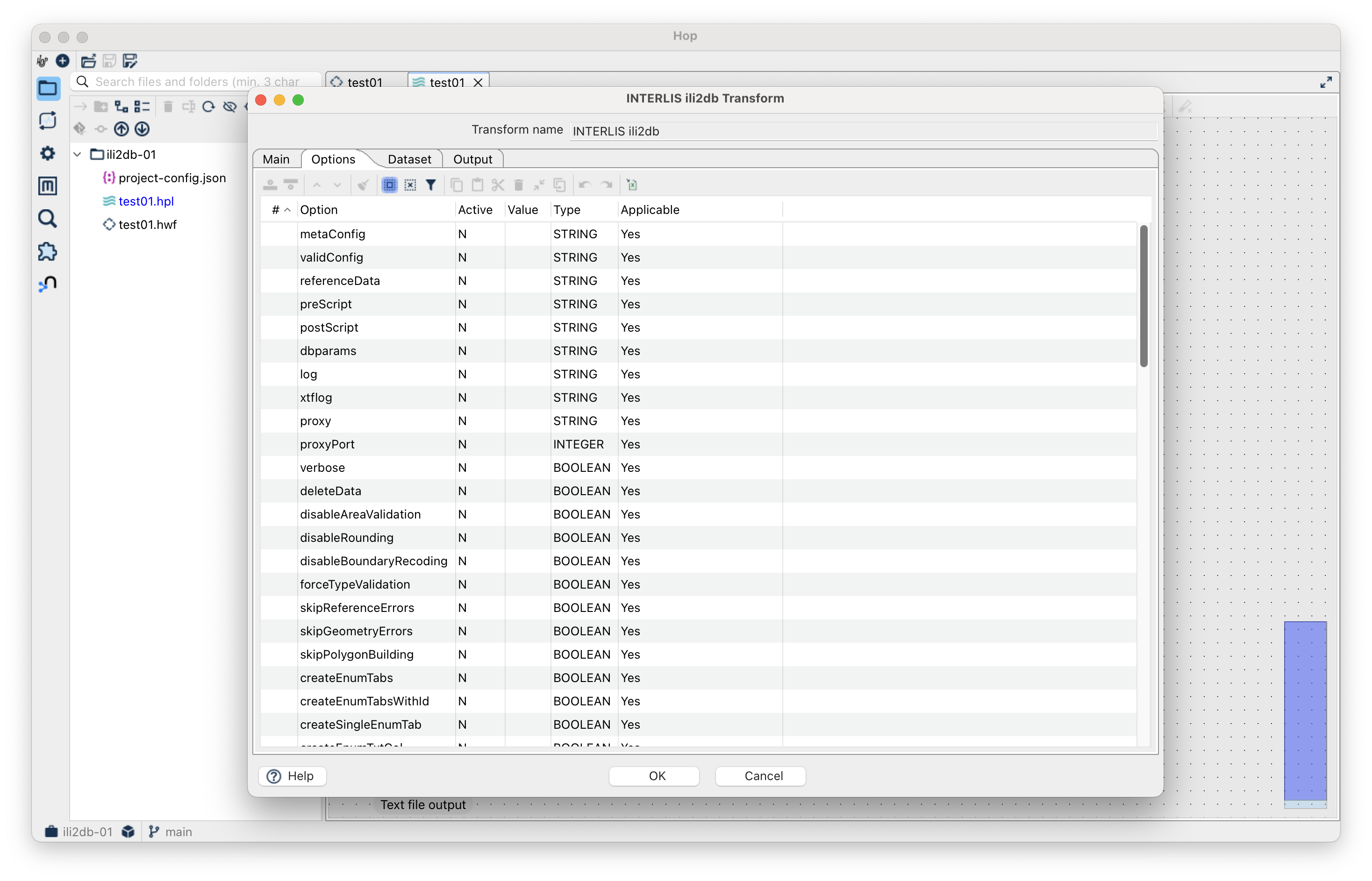Click the insert row after icon
Image resolution: width=1372 pixels, height=881 pixels.
pos(291,185)
